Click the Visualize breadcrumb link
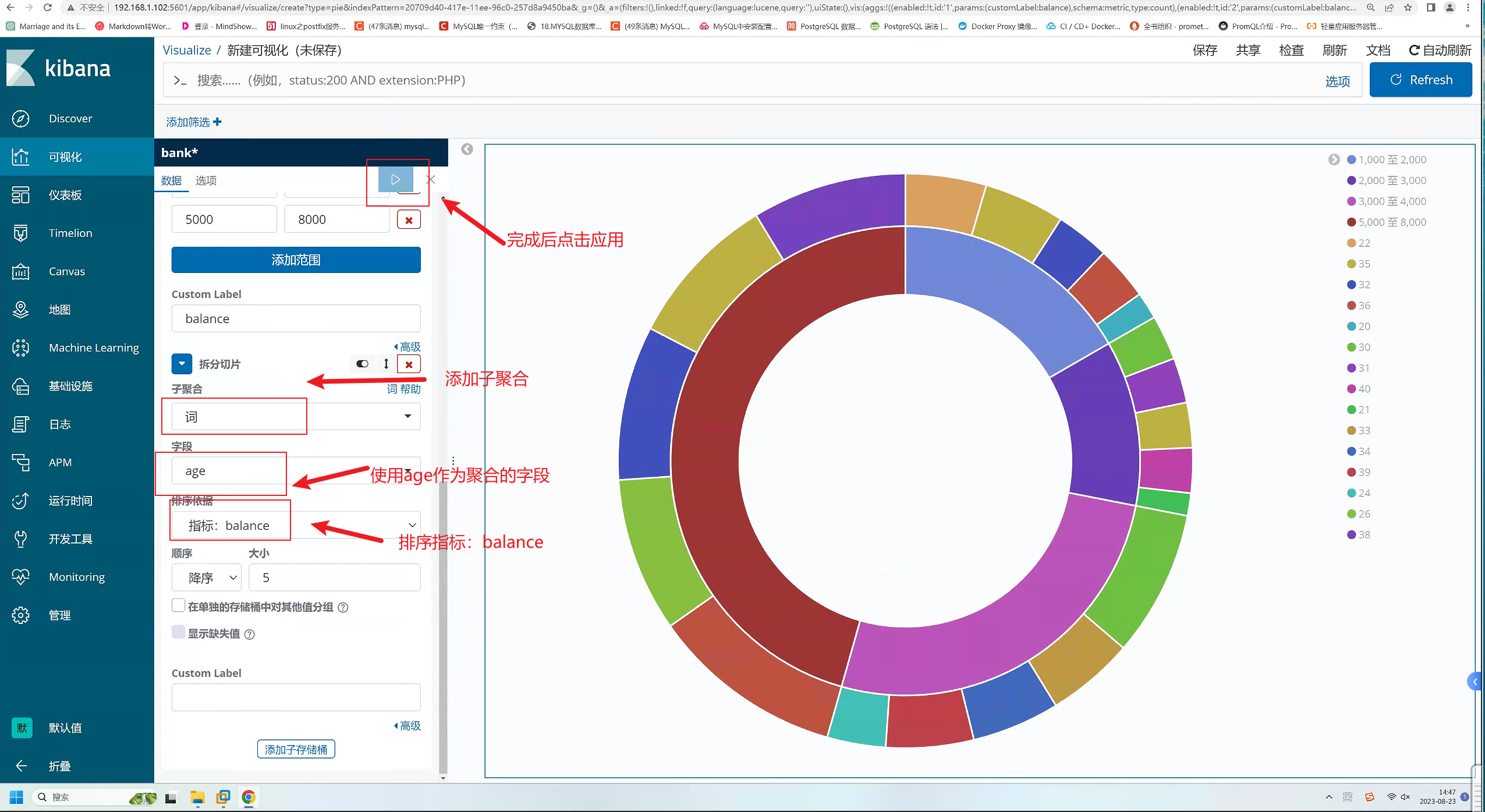The height and width of the screenshot is (812, 1485). [186, 50]
